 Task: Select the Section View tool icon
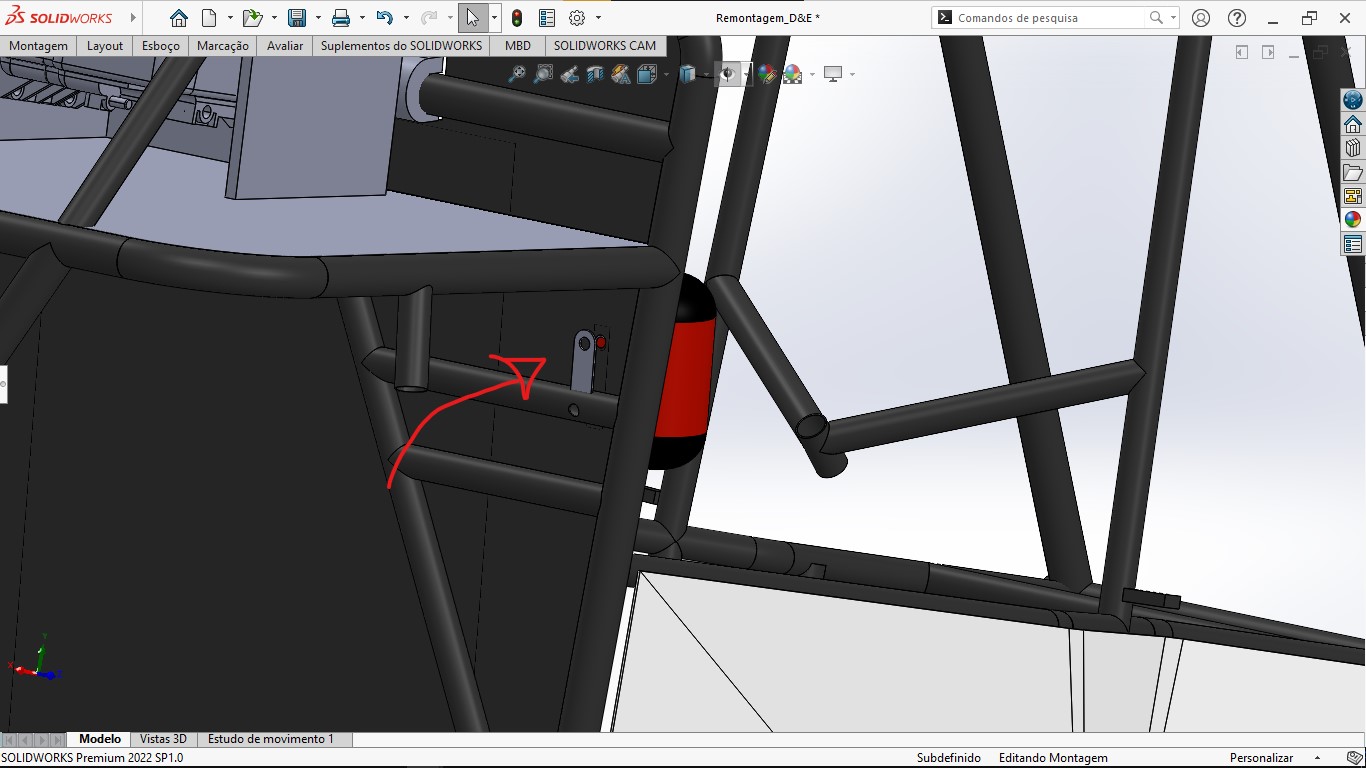click(595, 74)
